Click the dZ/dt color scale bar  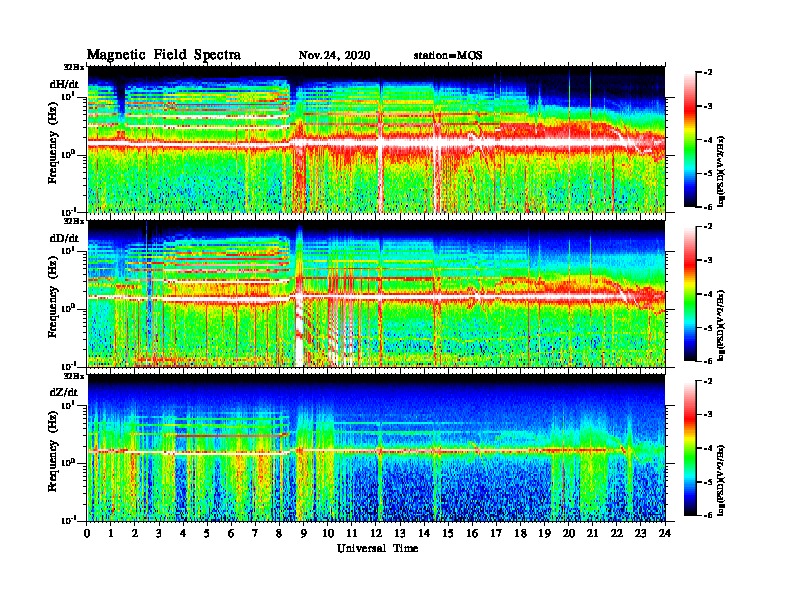690,448
